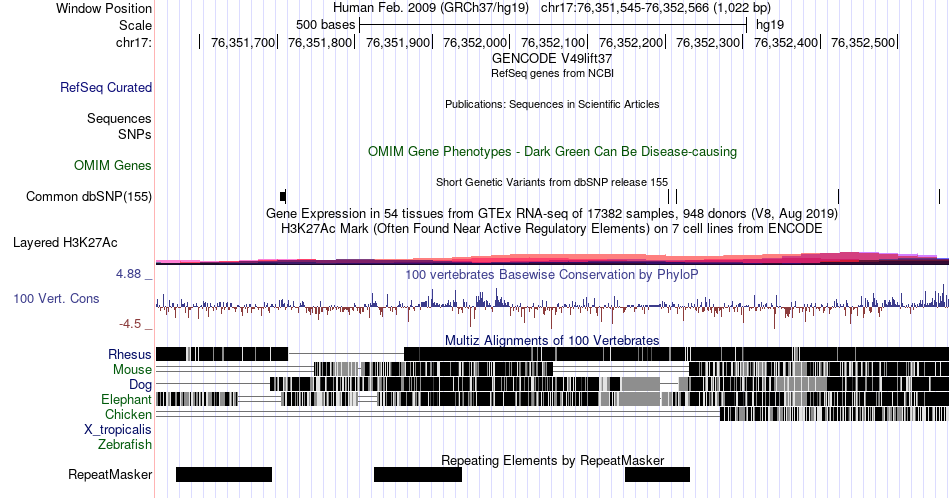Click the Scale label
The width and height of the screenshot is (950, 498).
point(135,25)
